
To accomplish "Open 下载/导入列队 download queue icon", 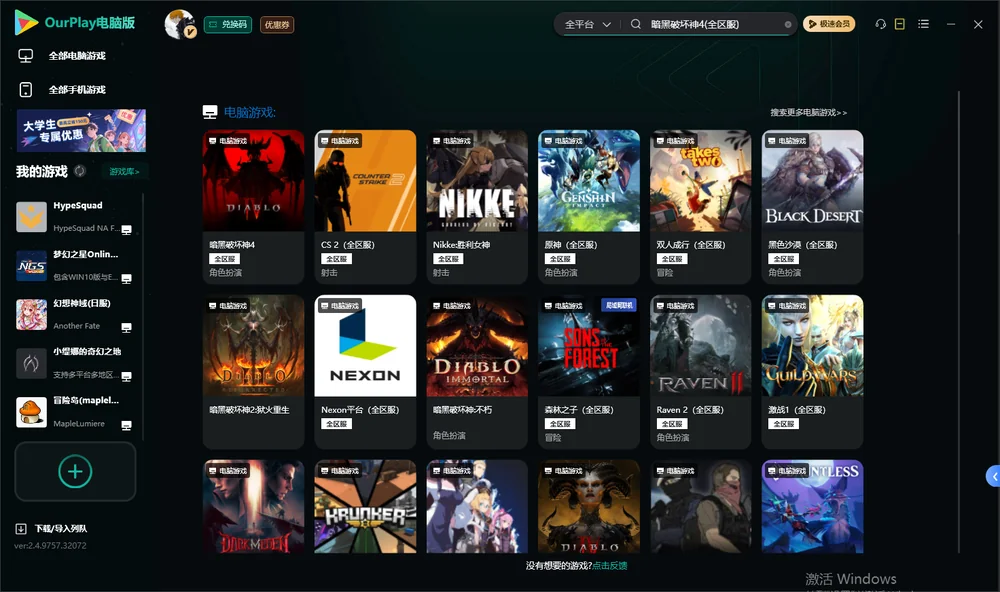I will pos(21,528).
